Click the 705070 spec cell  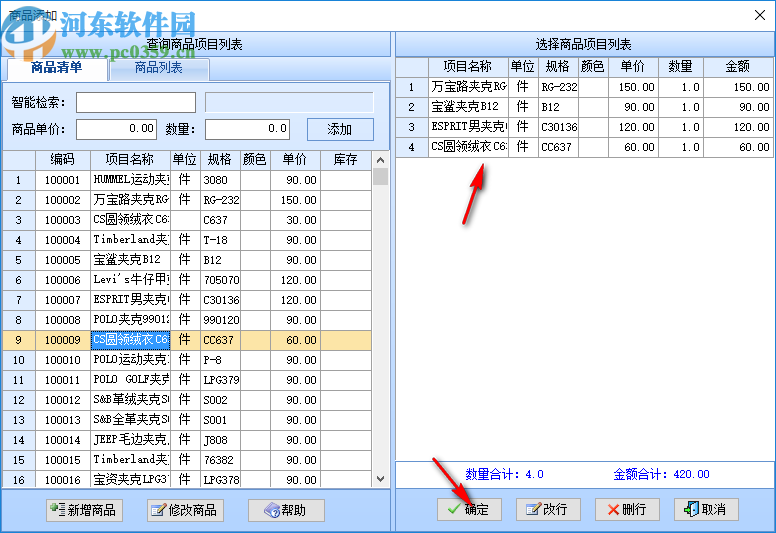tap(221, 280)
